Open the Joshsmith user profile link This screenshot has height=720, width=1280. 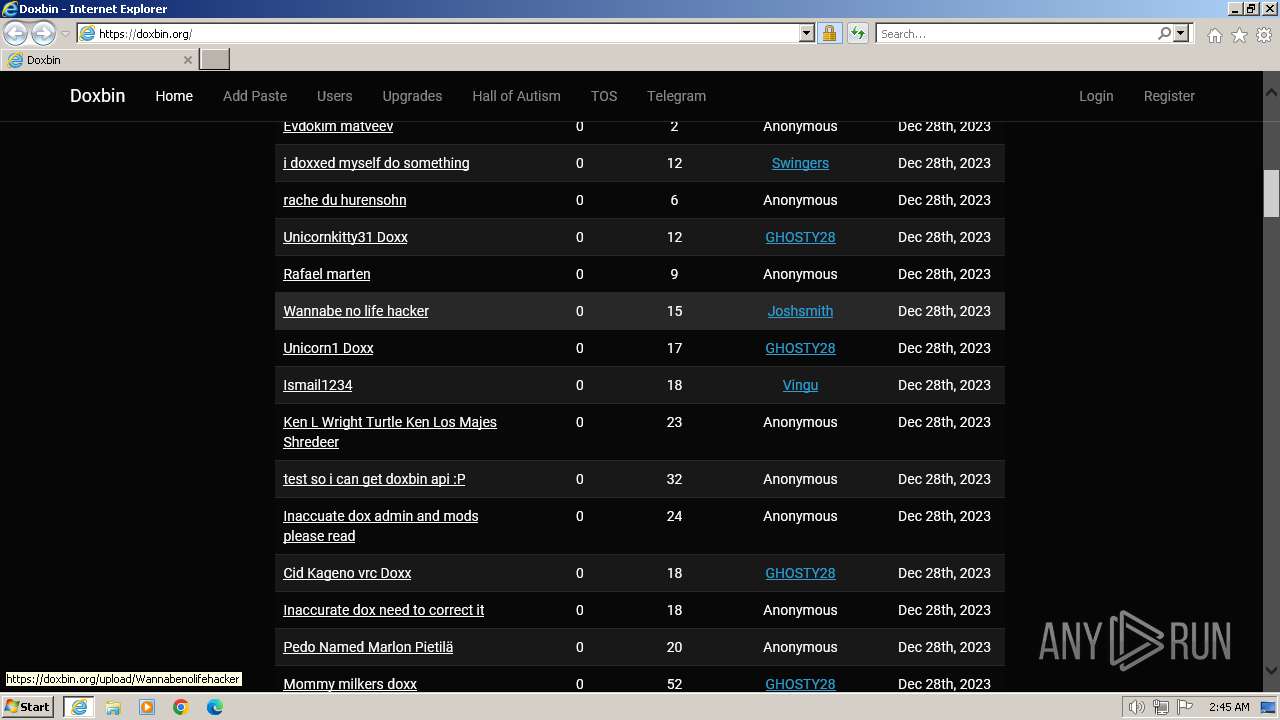800,311
